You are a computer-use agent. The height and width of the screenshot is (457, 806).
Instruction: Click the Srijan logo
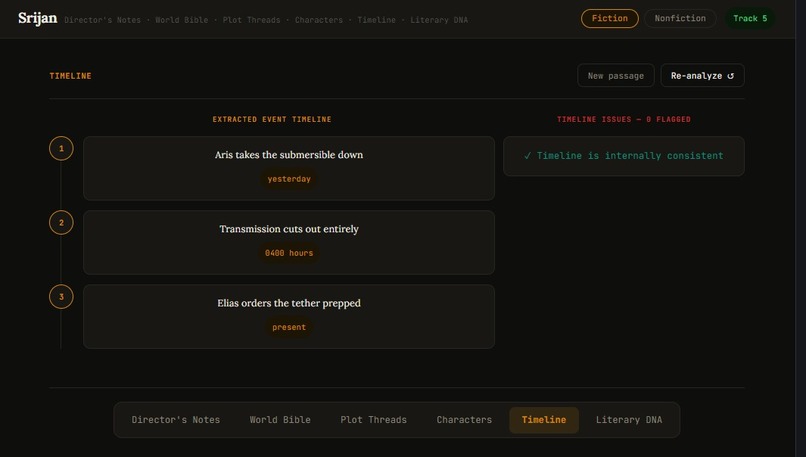[x=38, y=19]
